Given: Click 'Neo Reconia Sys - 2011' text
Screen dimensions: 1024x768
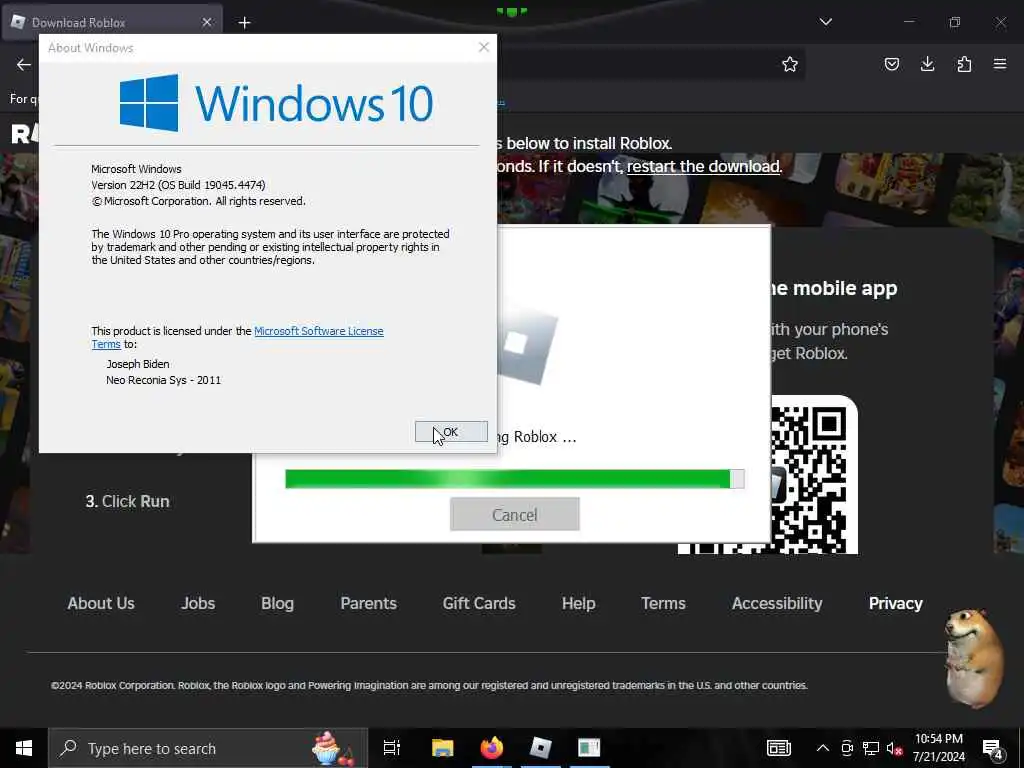Looking at the screenshot, I should click(x=163, y=380).
